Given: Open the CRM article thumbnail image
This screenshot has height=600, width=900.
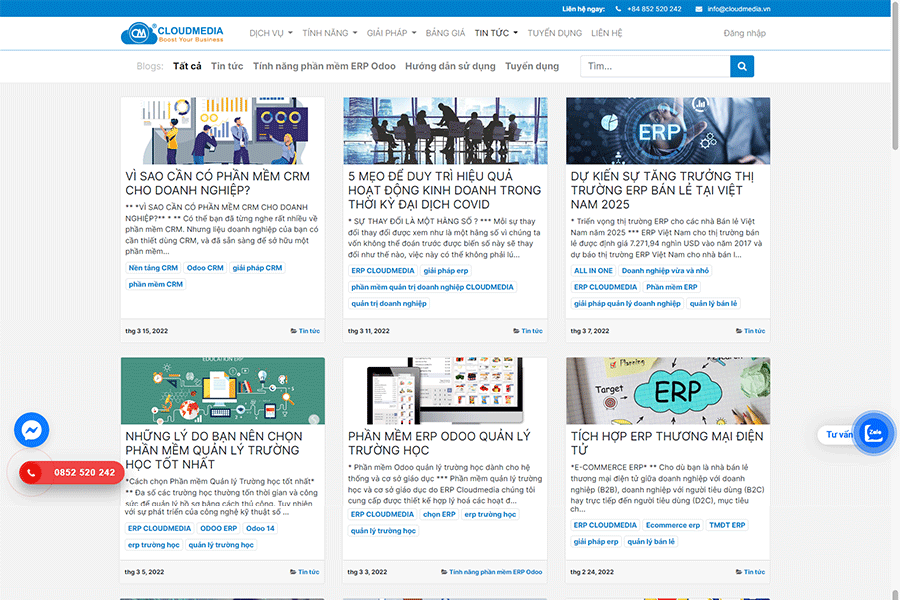Looking at the screenshot, I should click(x=223, y=131).
